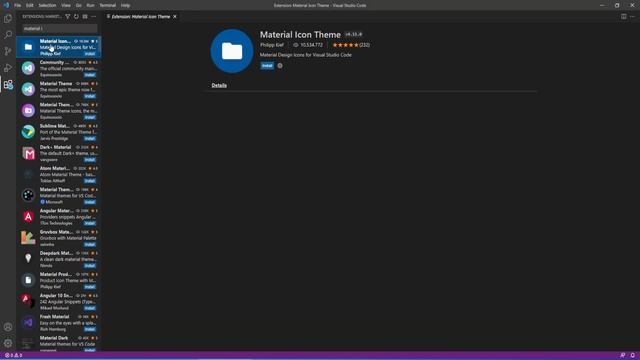Install the Dark+ Material extension from list
Viewport: 640px width, 360px height.
pyautogui.click(x=90, y=160)
